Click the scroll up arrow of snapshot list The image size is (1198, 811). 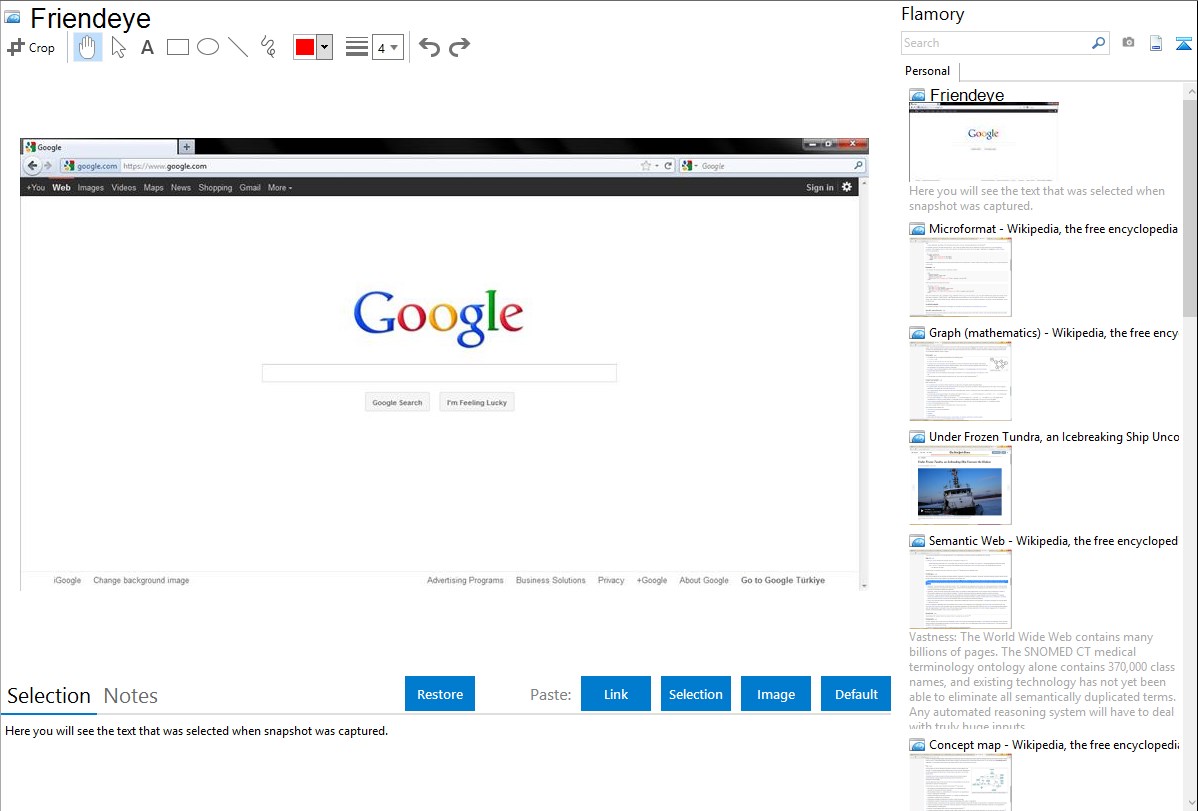pos(1191,91)
